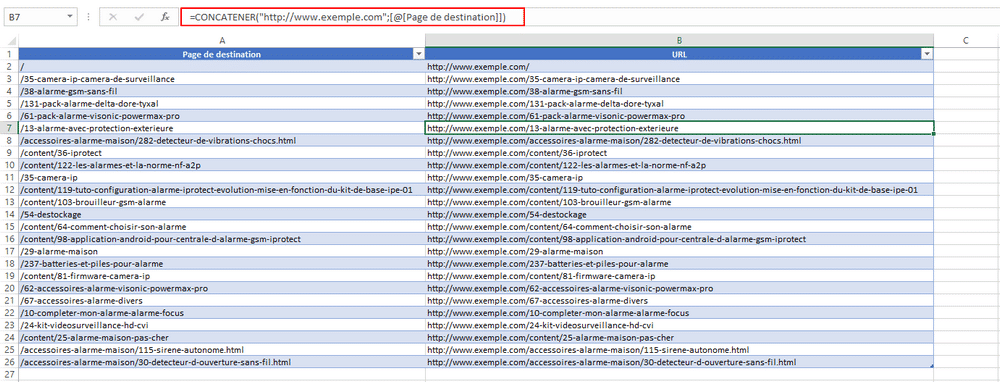
Task: Open the Page de destination filter dropdown
Action: [x=419, y=55]
